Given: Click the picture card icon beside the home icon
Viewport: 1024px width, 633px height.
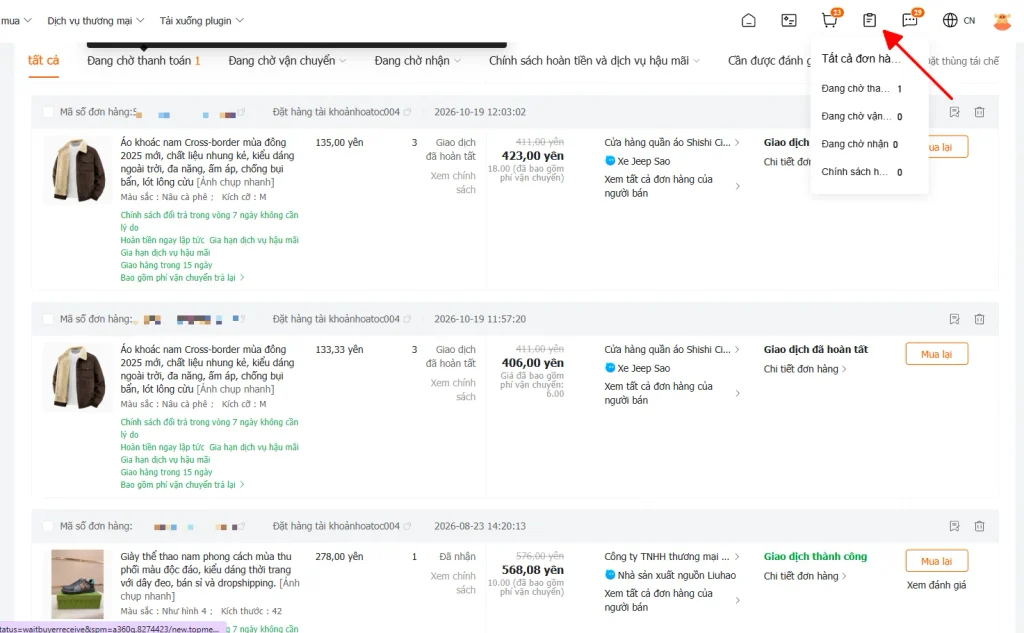Looking at the screenshot, I should [x=789, y=20].
